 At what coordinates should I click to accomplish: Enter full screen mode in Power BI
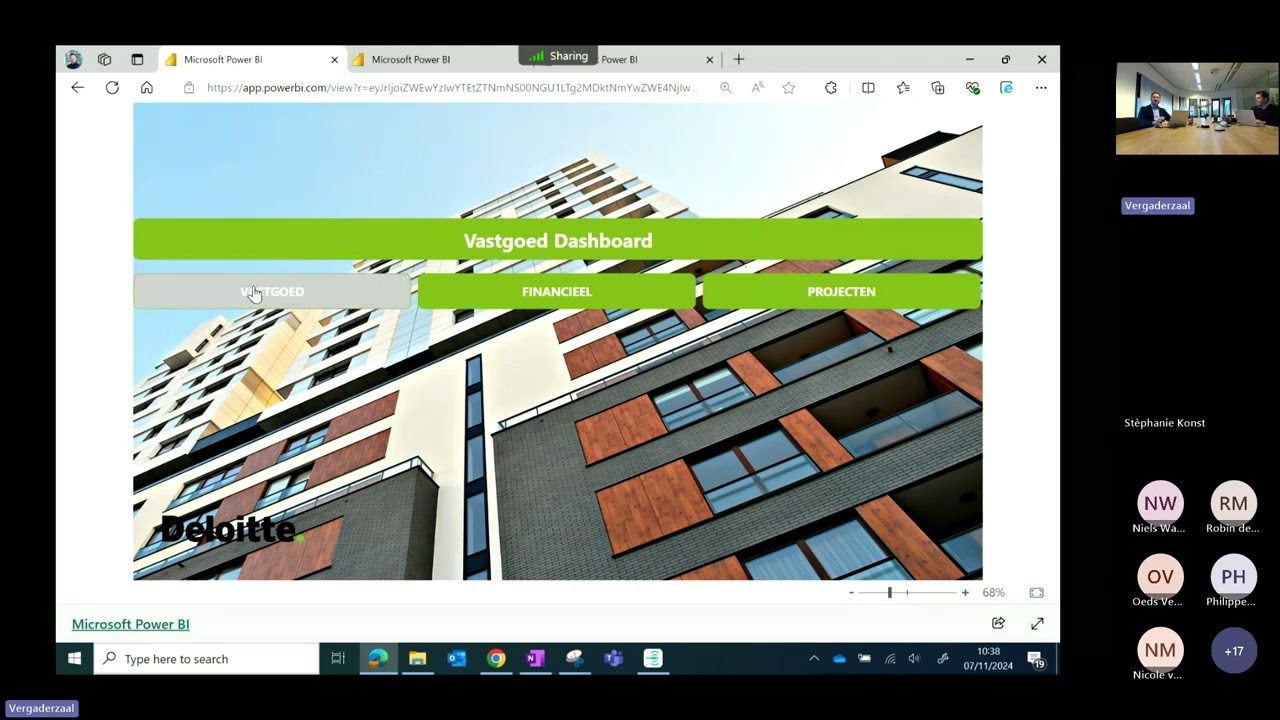[x=1037, y=623]
